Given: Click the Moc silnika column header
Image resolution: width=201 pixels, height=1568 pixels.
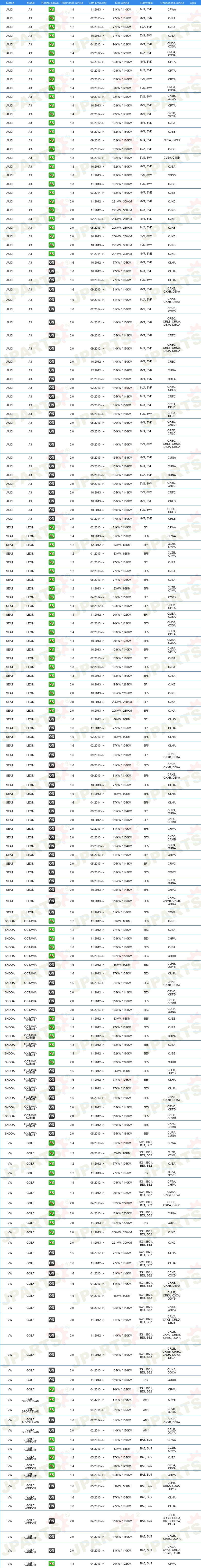Looking at the screenshot, I should [x=122, y=2].
